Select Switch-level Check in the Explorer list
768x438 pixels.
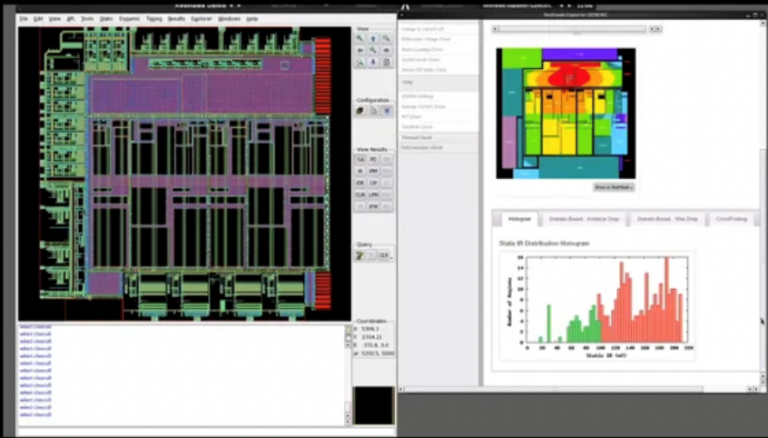point(420,60)
